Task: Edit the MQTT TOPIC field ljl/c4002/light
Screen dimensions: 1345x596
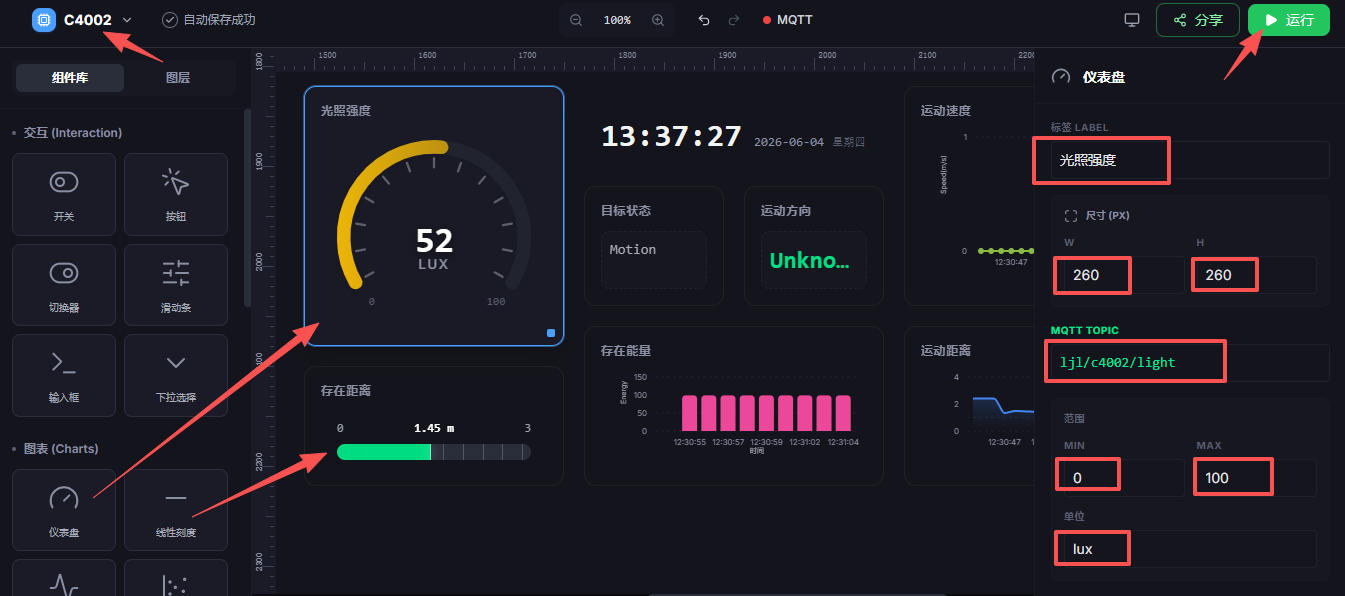Action: [1190, 363]
